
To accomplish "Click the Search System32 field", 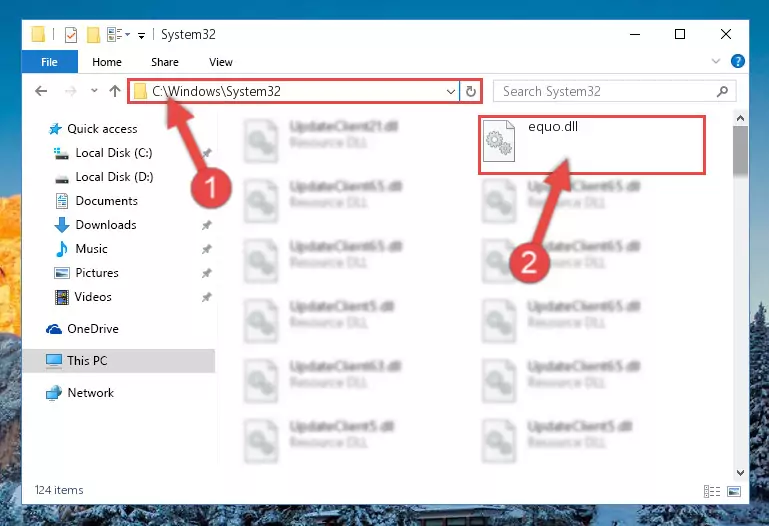I will click(x=615, y=91).
